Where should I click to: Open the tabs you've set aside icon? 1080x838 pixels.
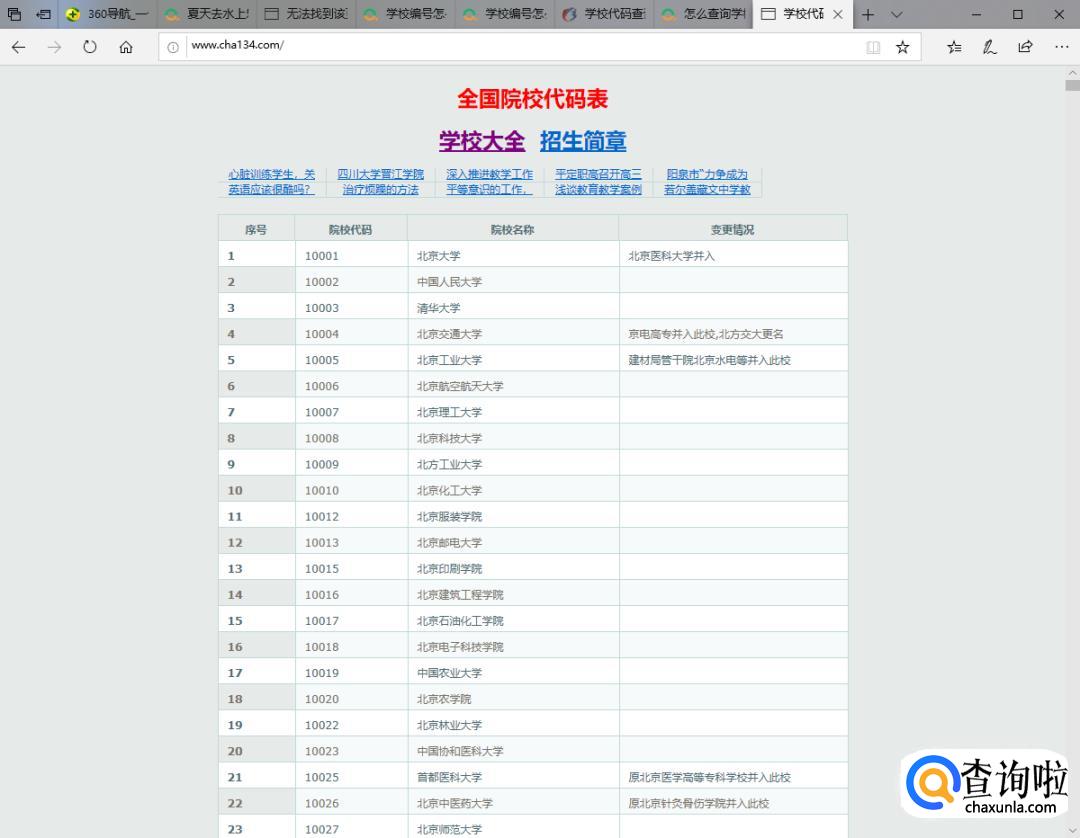[x=14, y=14]
